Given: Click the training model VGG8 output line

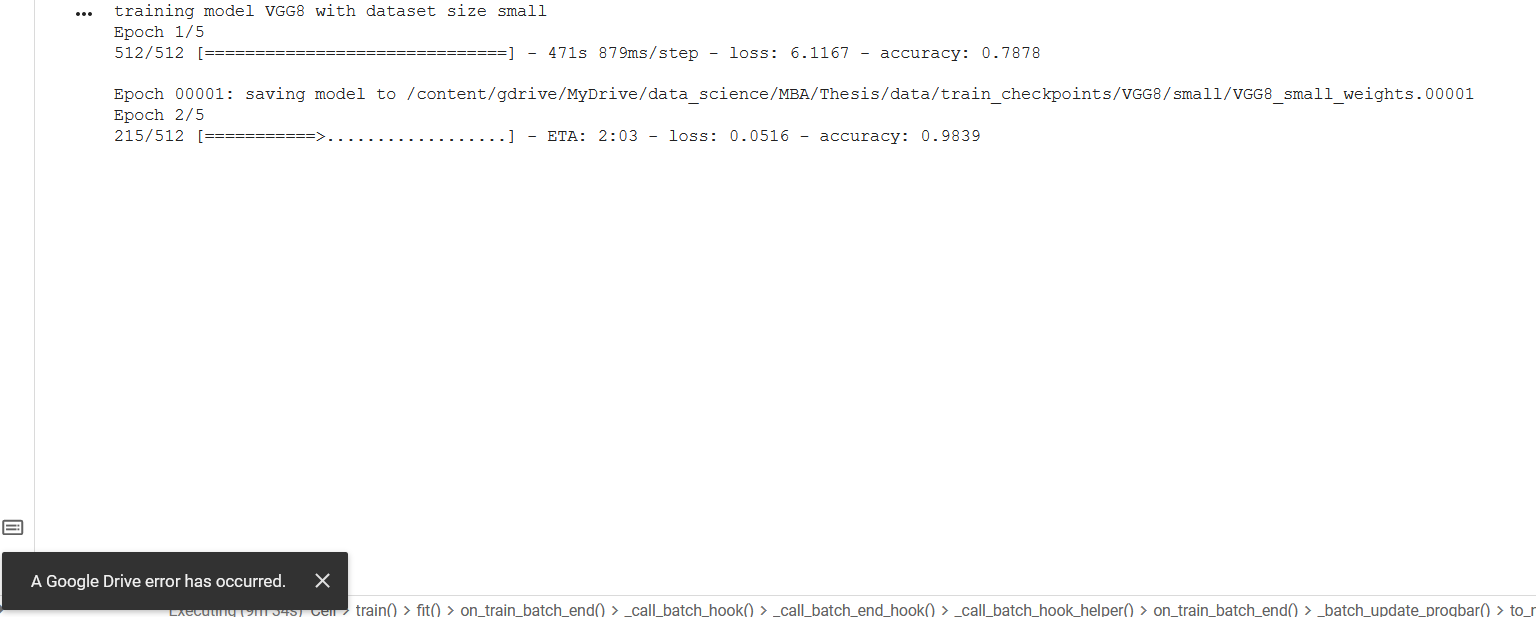Looking at the screenshot, I should click(x=330, y=12).
